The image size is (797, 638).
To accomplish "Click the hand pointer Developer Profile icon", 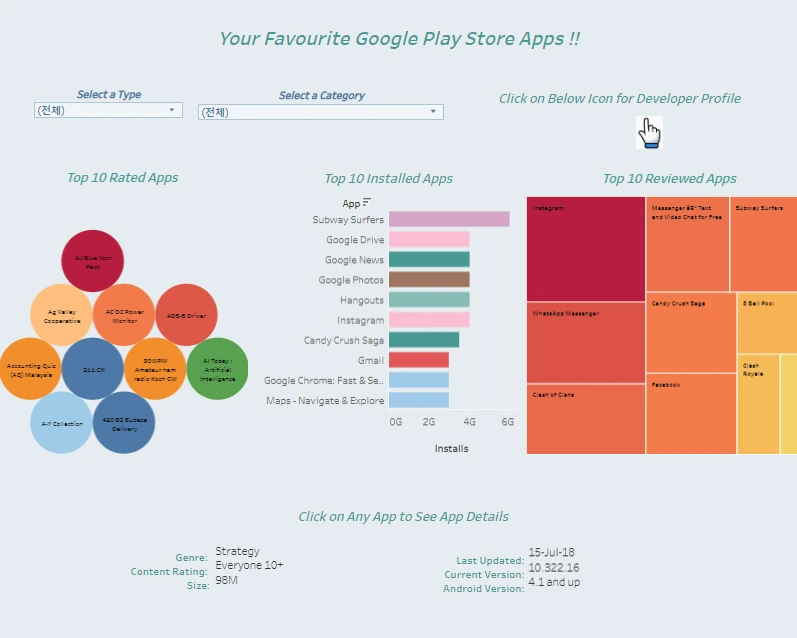I will (649, 133).
